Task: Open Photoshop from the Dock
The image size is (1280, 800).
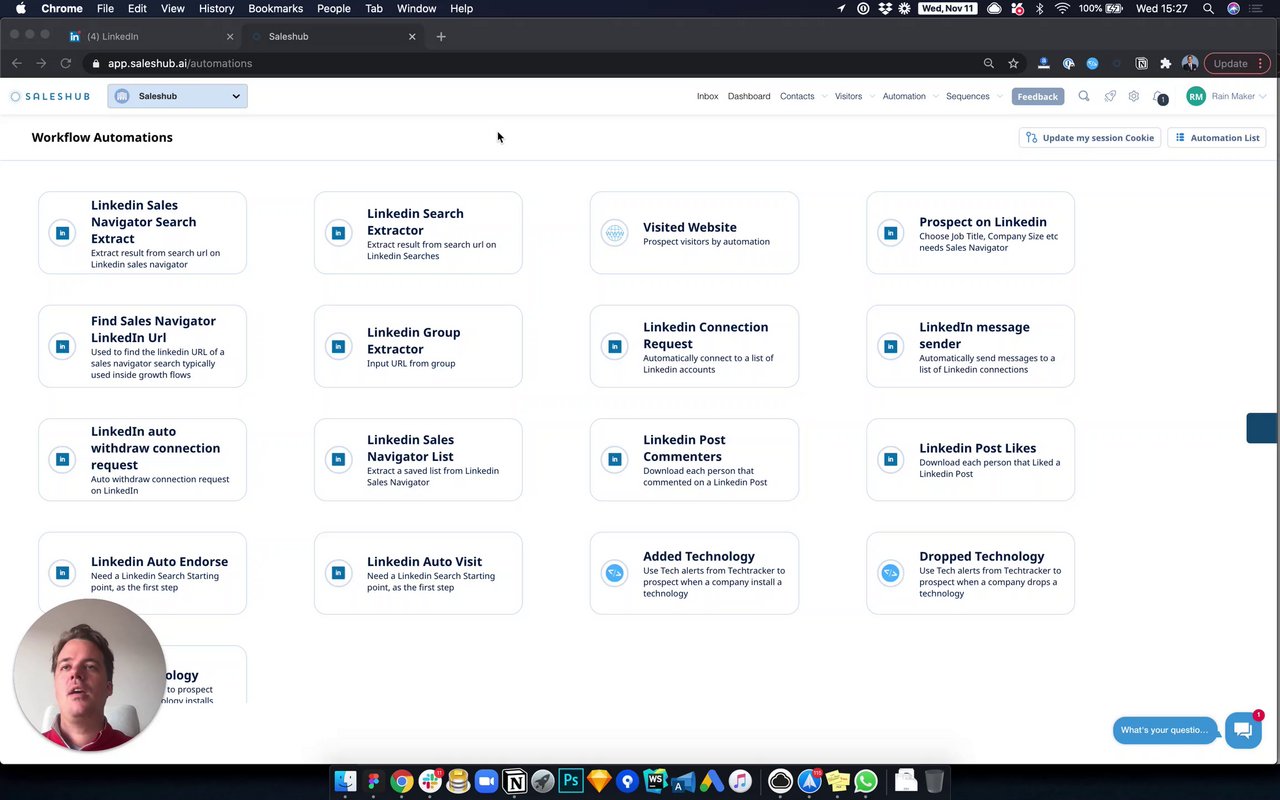Action: click(571, 781)
